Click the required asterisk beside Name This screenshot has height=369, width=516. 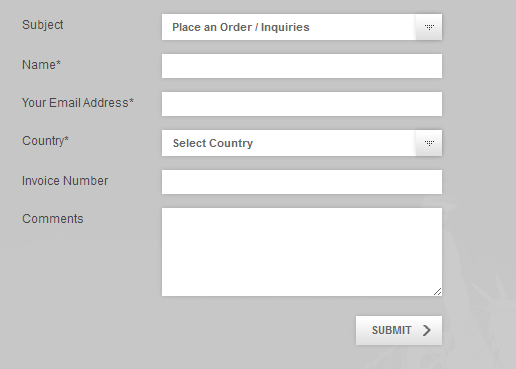[x=59, y=62]
